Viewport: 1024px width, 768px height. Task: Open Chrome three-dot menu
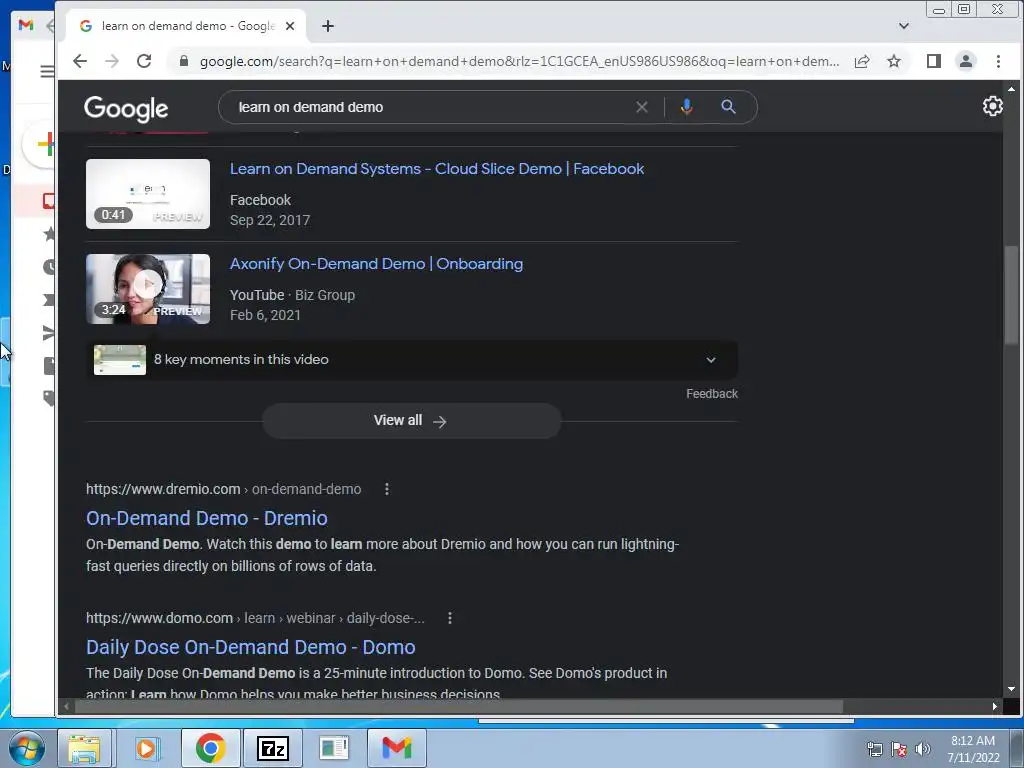pos(998,61)
